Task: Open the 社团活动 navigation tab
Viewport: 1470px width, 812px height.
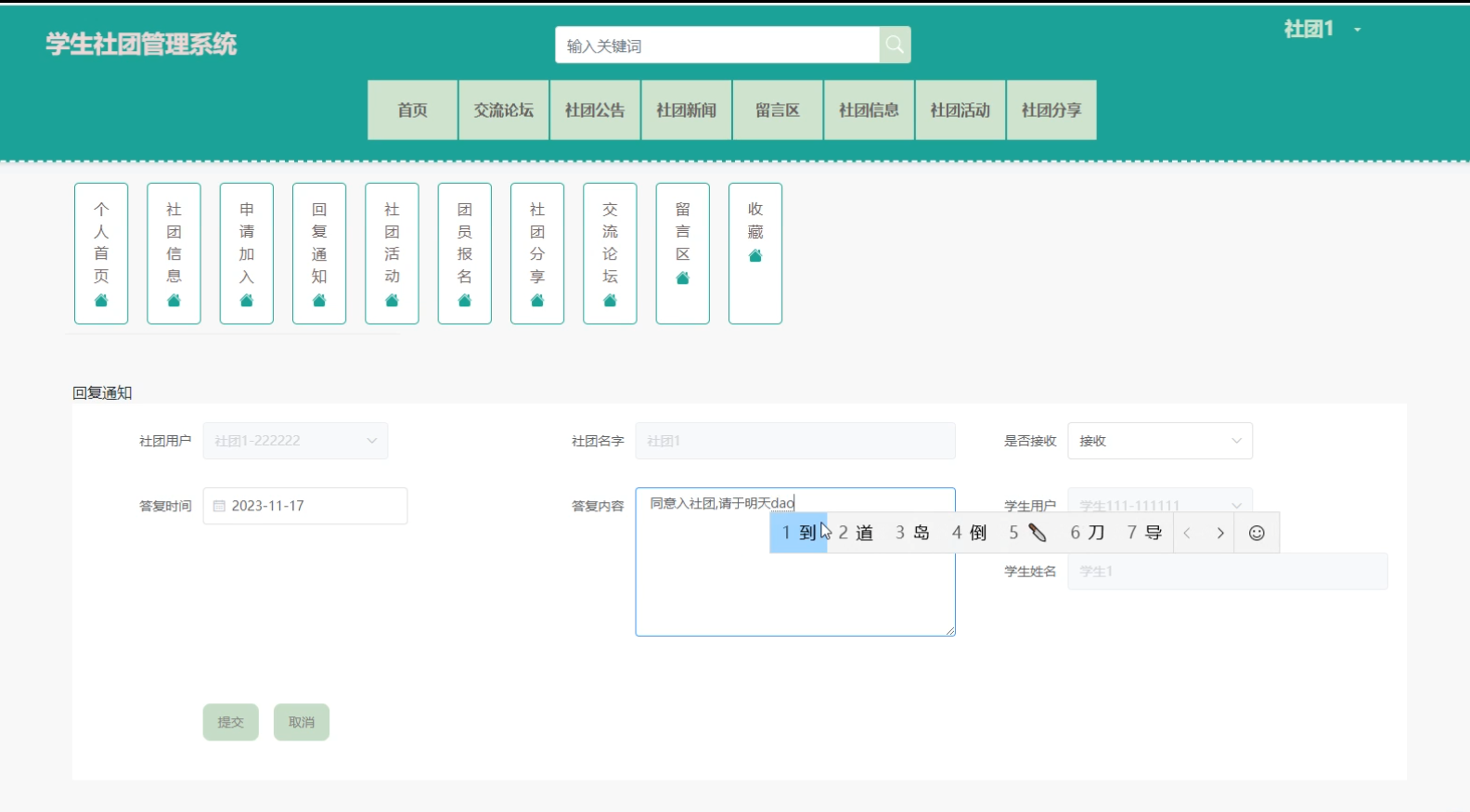Action: (x=961, y=110)
